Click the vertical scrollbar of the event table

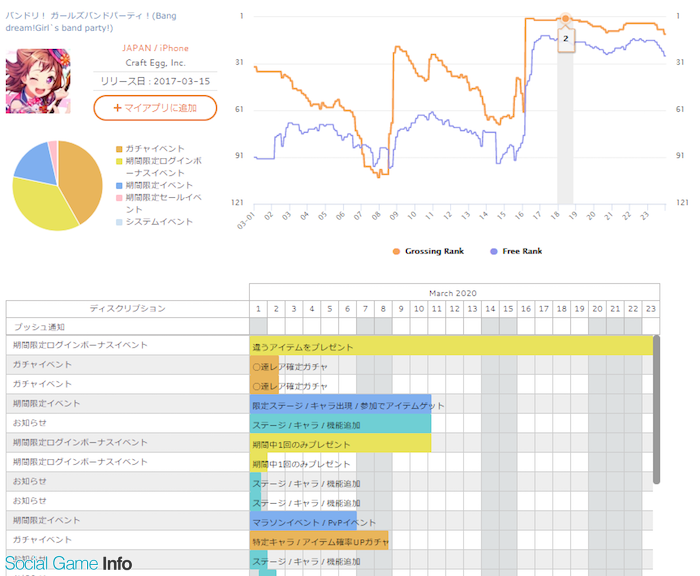[656, 409]
